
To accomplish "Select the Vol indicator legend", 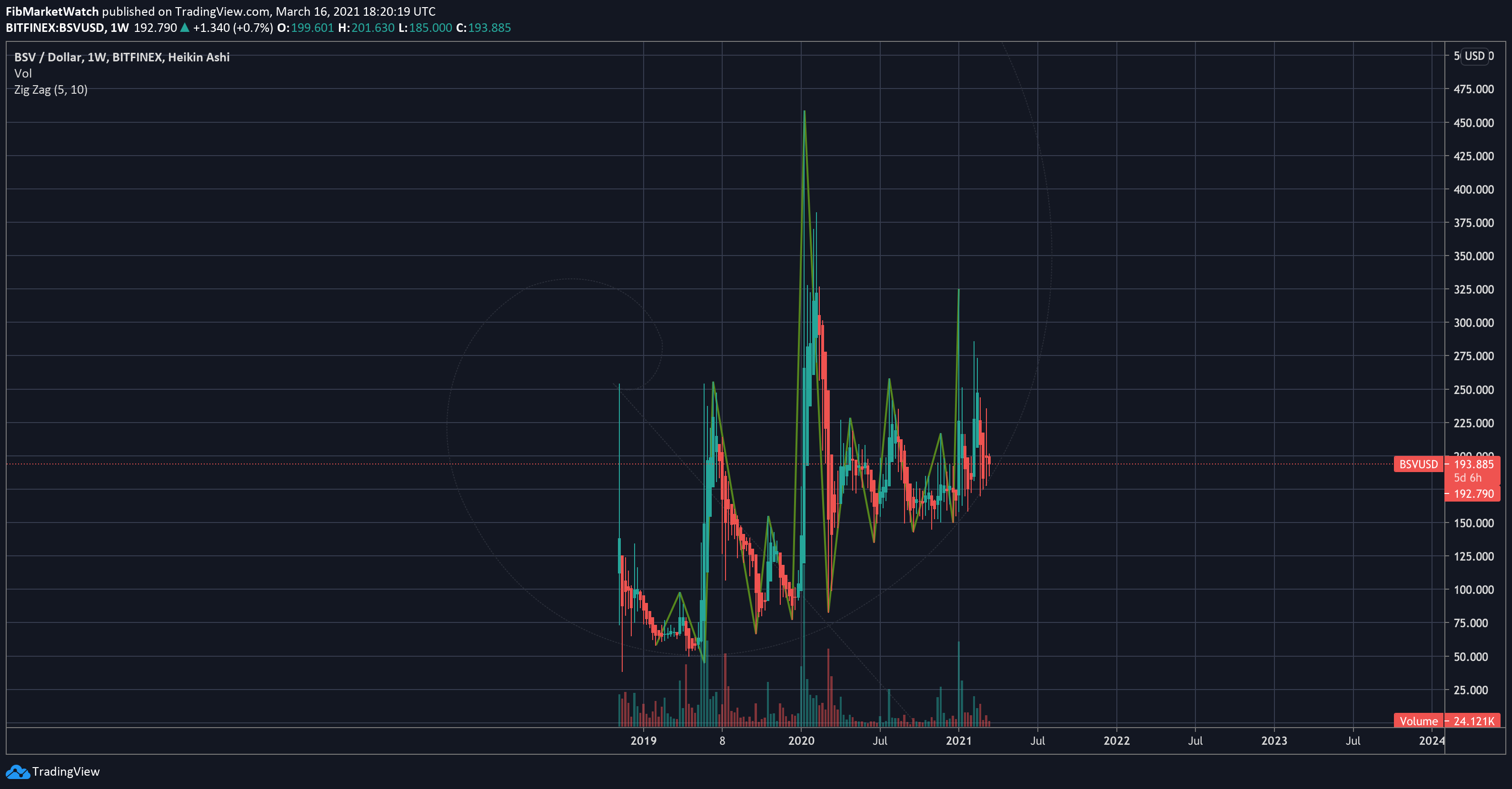I will [x=23, y=73].
